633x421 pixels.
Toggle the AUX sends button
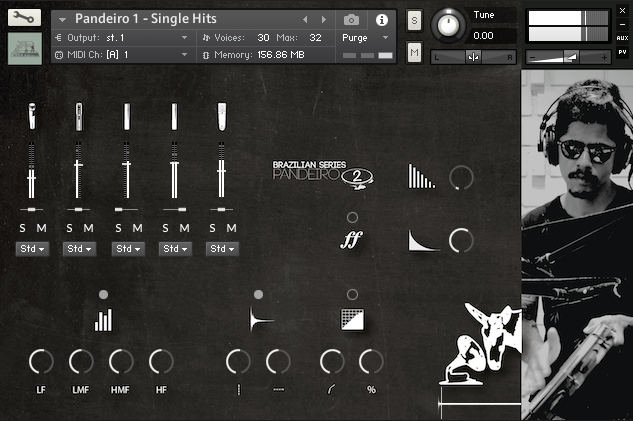click(622, 38)
